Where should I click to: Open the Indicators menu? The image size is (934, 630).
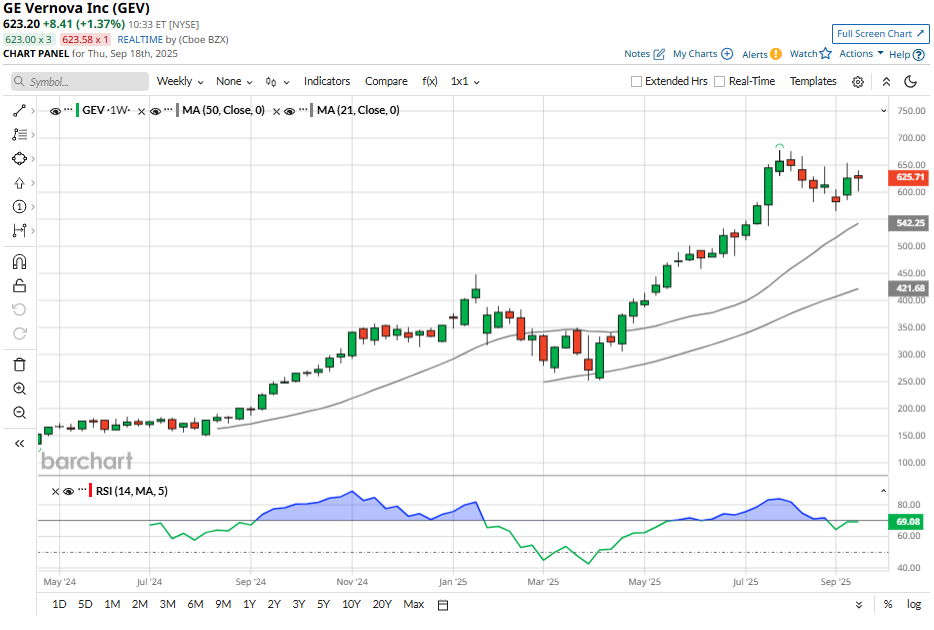[x=327, y=81]
